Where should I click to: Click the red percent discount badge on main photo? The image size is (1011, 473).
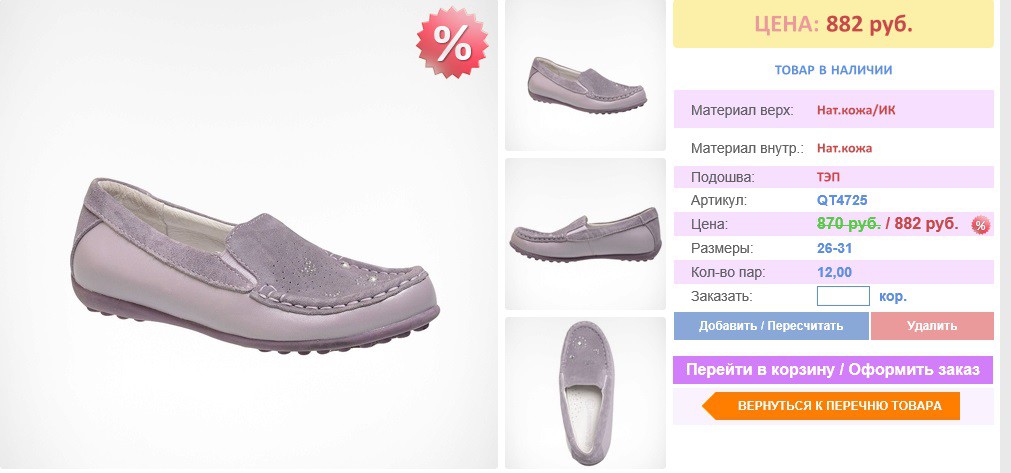(452, 43)
